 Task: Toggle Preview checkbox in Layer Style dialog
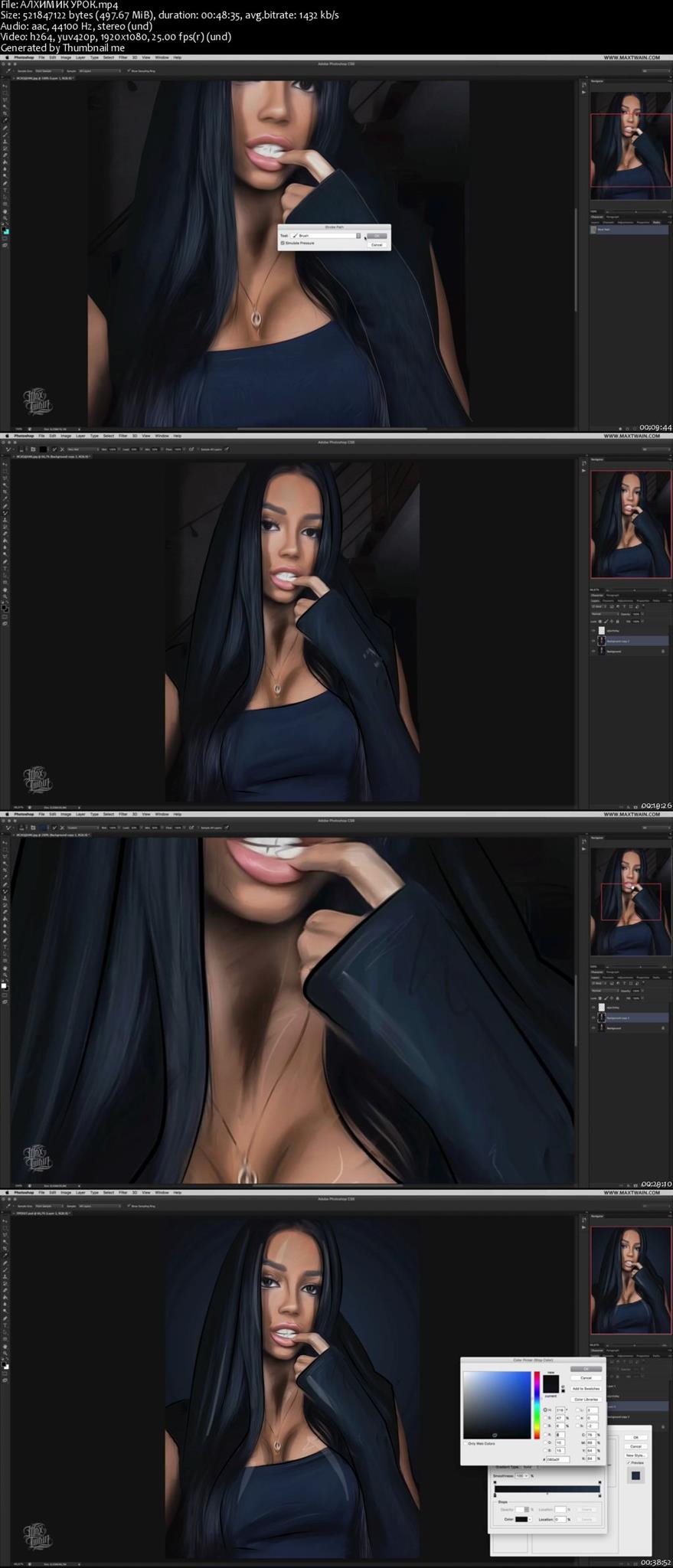[629, 1462]
